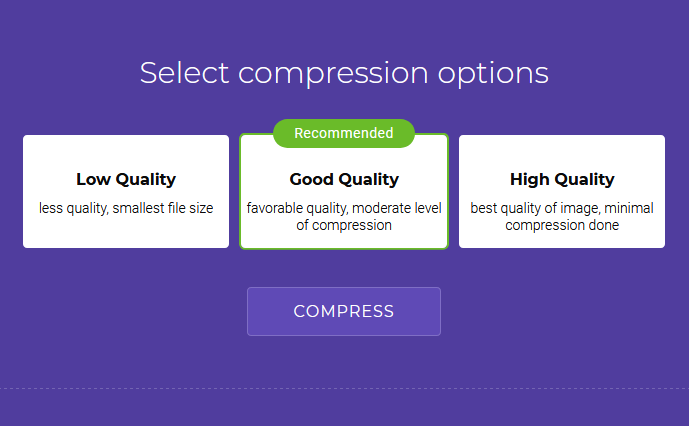Choose the minimal compression option
This screenshot has width=689, height=426.
click(562, 191)
